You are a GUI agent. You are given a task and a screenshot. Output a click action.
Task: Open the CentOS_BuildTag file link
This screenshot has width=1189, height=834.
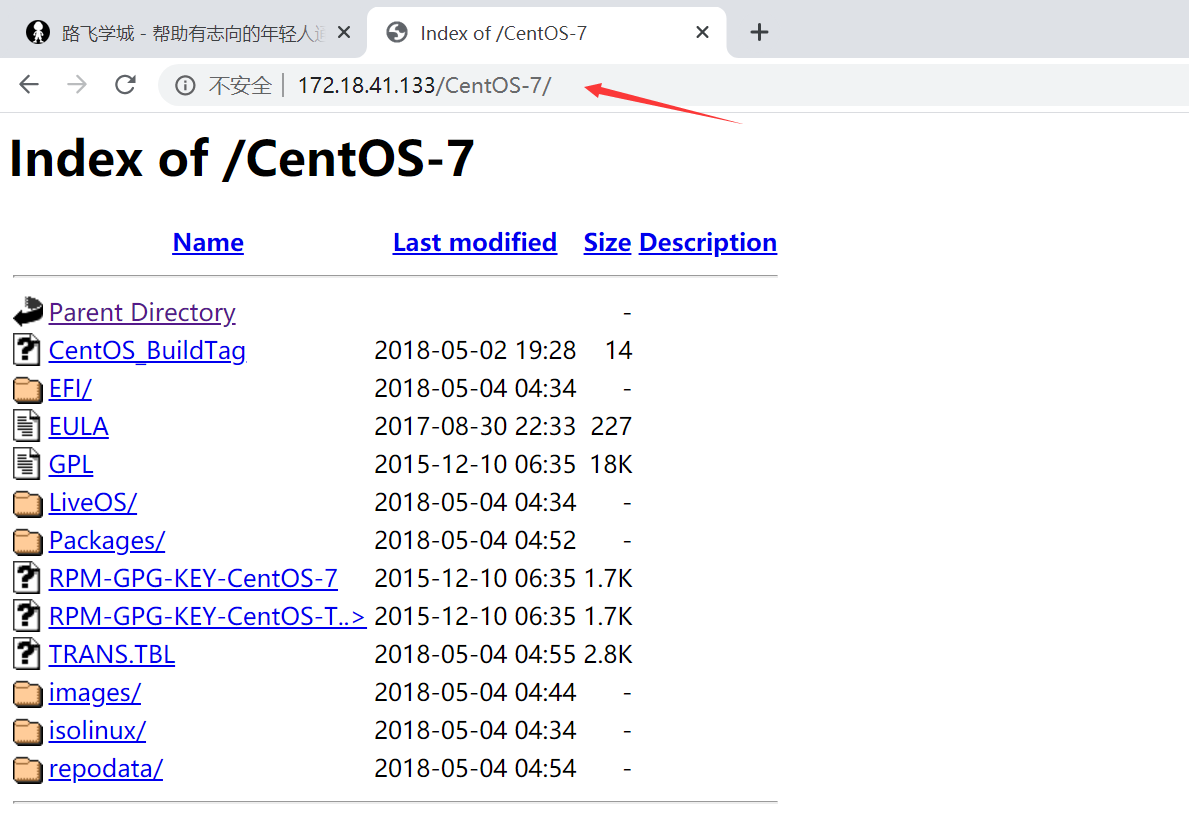click(147, 350)
